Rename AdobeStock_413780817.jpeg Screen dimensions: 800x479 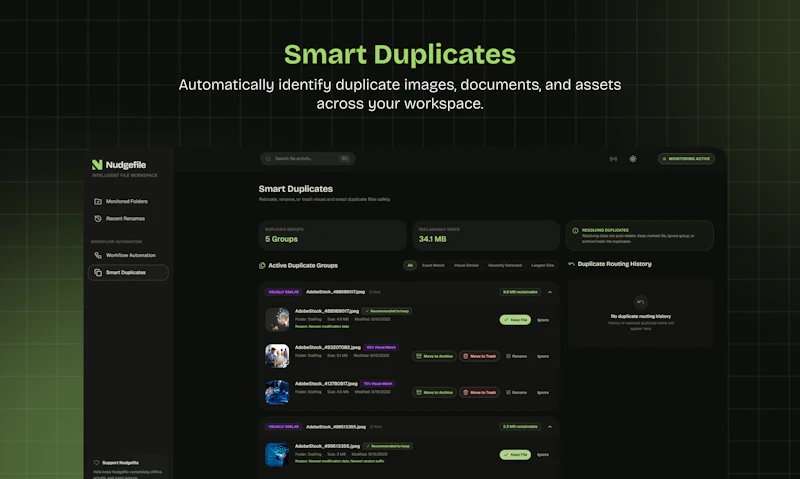click(x=516, y=392)
